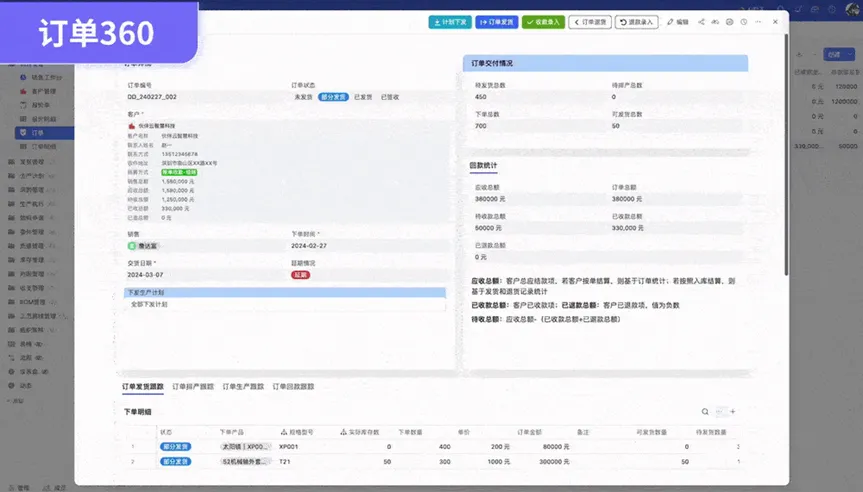
Task: Click the share icon in top toolbar
Action: pyautogui.click(x=701, y=21)
